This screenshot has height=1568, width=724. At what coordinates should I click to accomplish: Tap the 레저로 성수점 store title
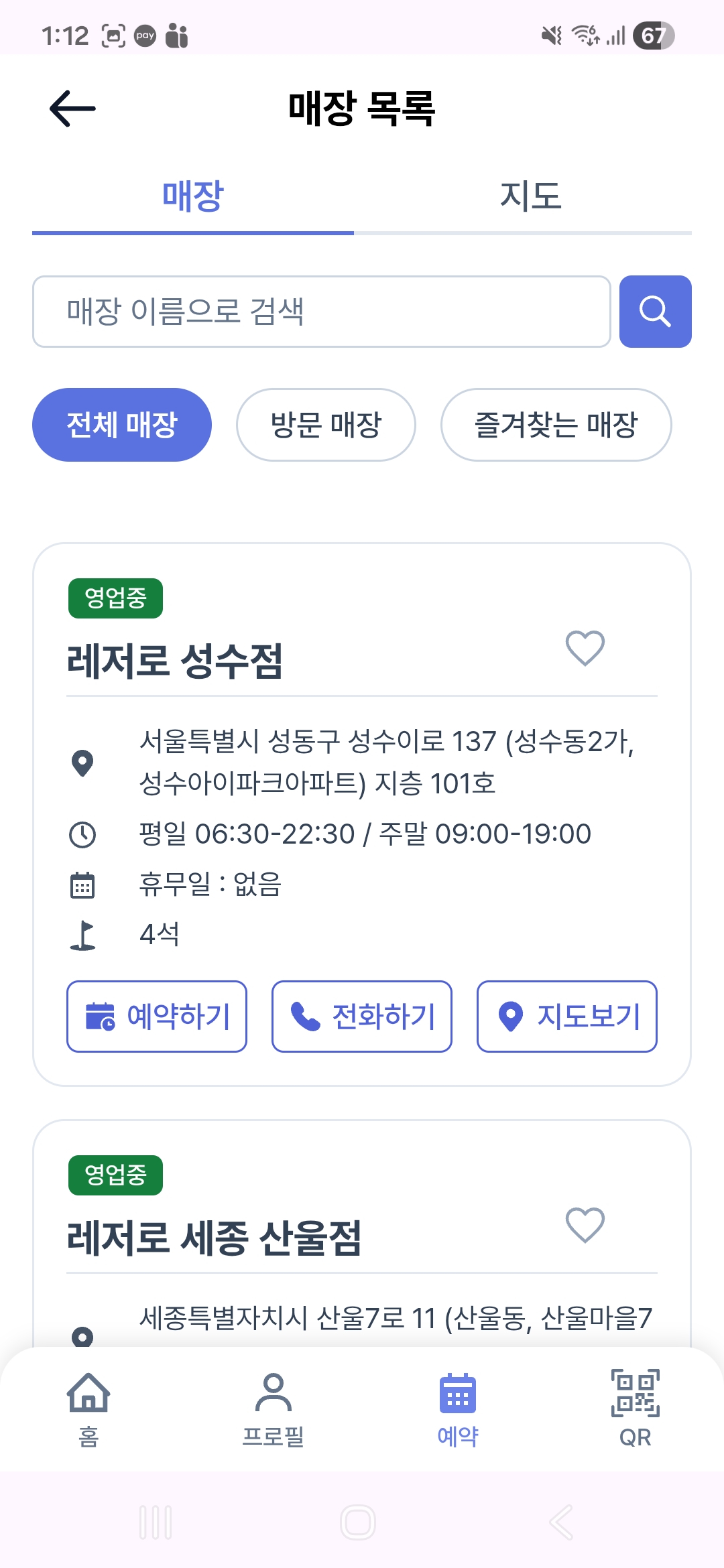pyautogui.click(x=175, y=661)
